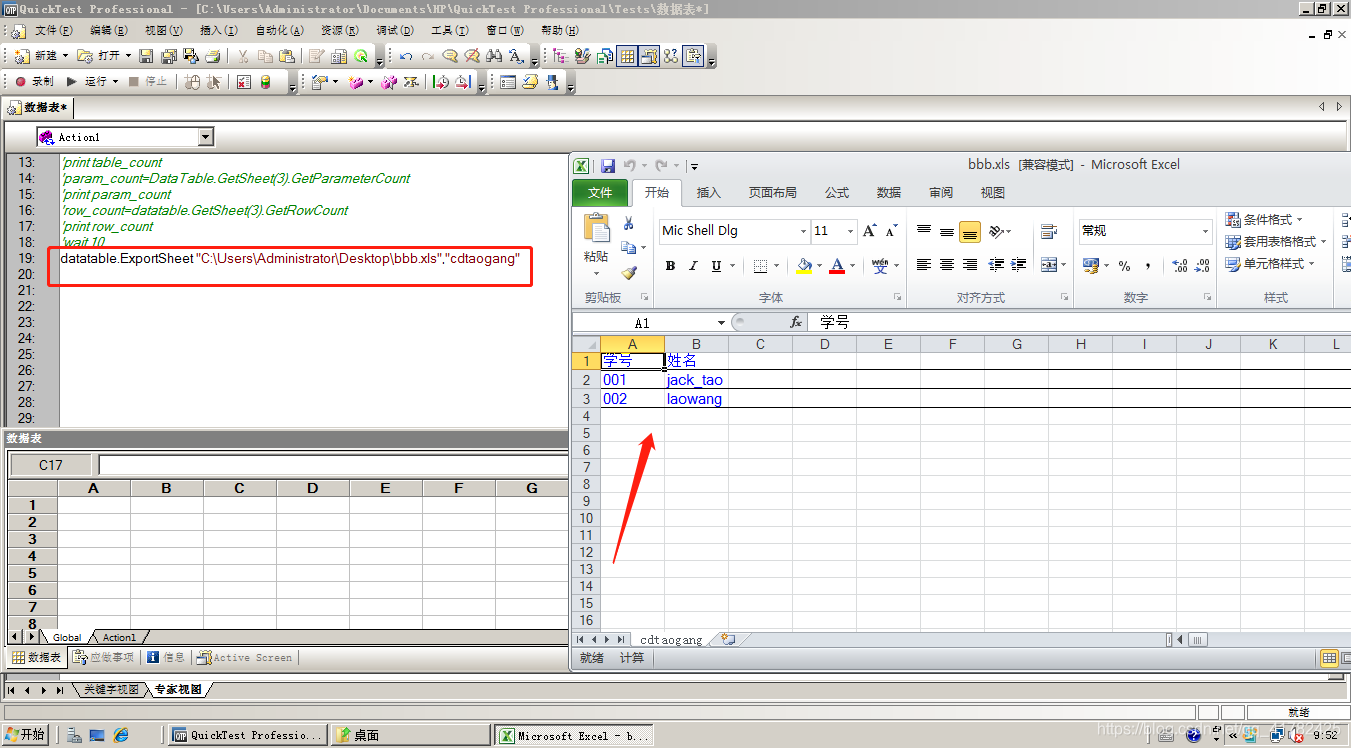Toggle Italic formatting in Excel
The height and width of the screenshot is (748, 1351).
coord(693,266)
